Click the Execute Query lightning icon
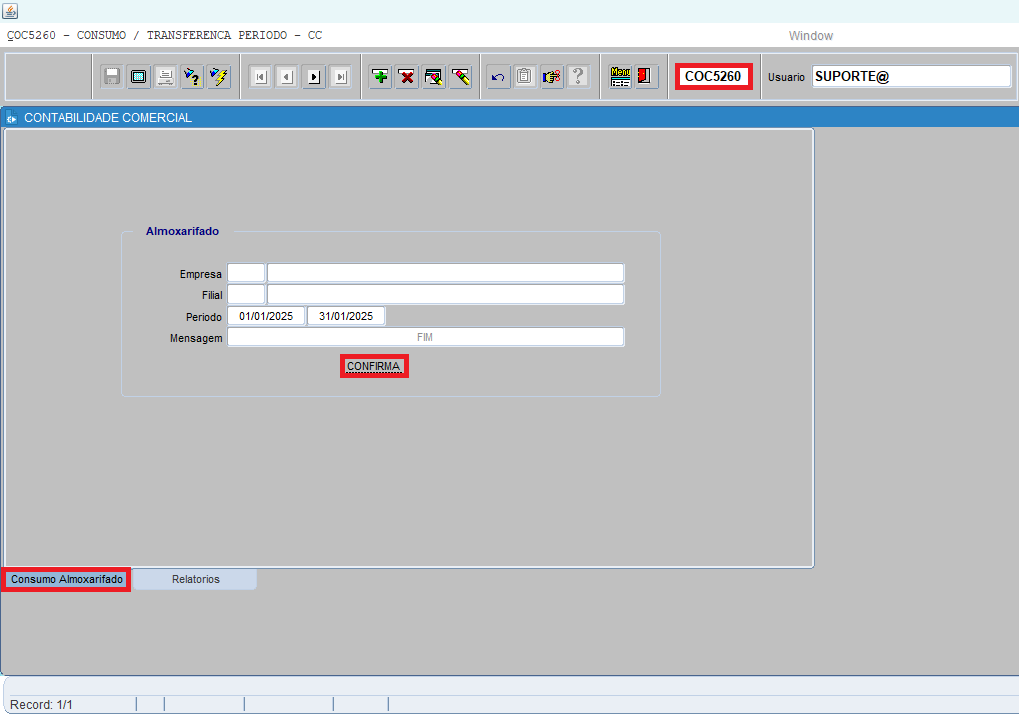The width and height of the screenshot is (1019, 715). tap(219, 77)
